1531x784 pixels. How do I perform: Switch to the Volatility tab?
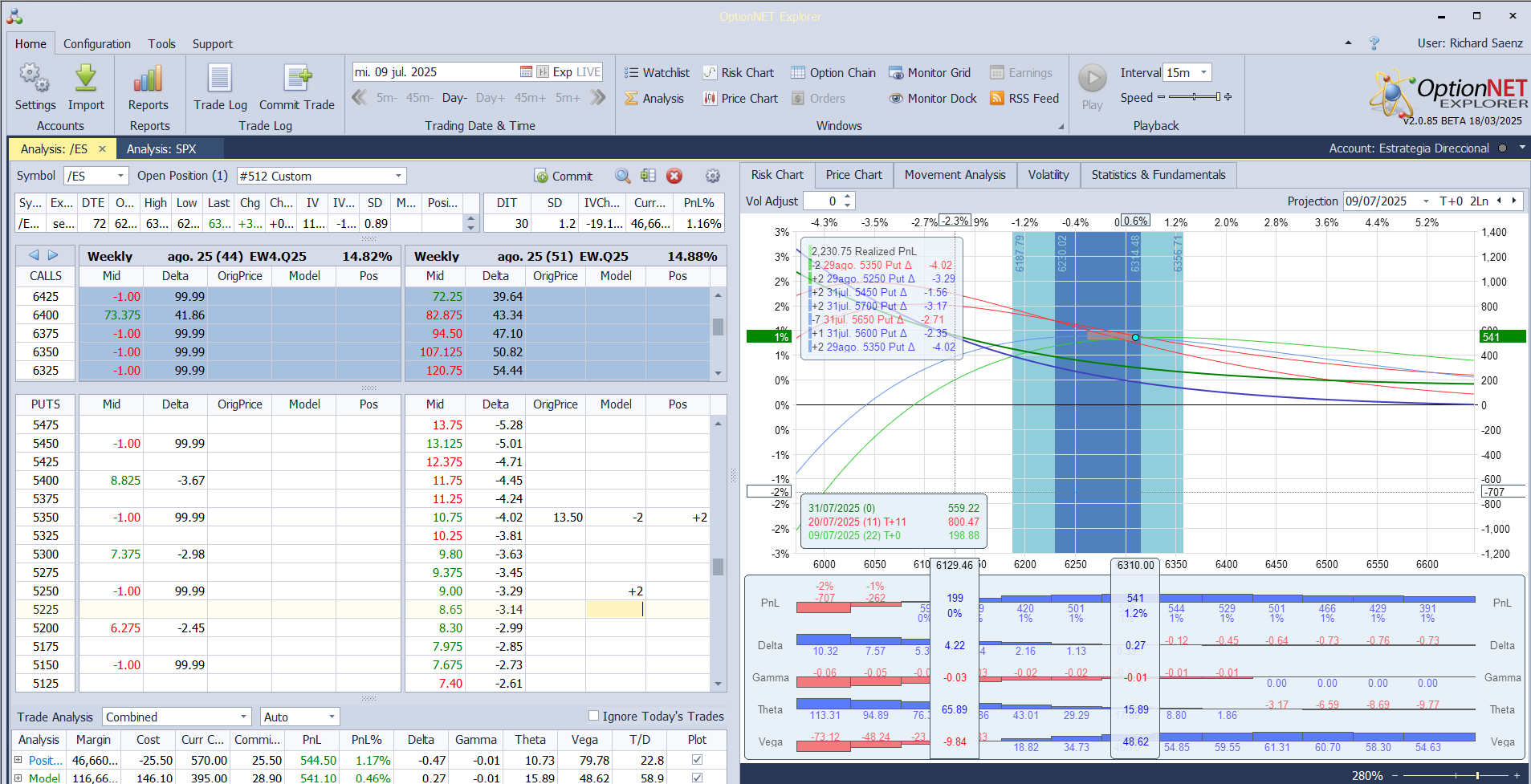(1048, 175)
